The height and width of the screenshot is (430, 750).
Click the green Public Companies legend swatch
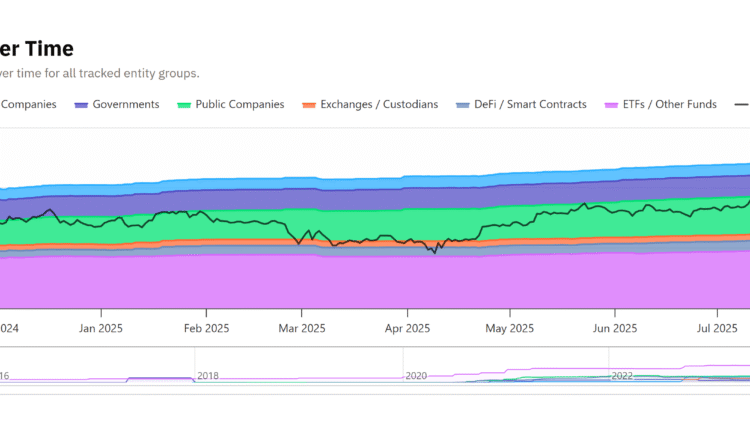(184, 104)
